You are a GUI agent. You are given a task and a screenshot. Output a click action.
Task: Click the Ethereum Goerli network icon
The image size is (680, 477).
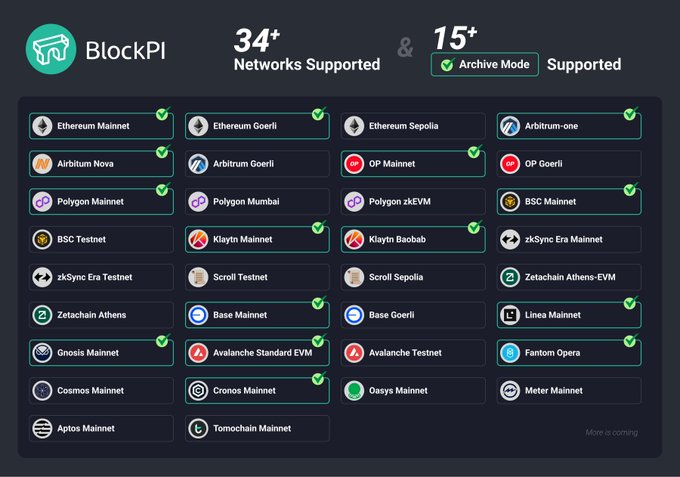[198, 126]
